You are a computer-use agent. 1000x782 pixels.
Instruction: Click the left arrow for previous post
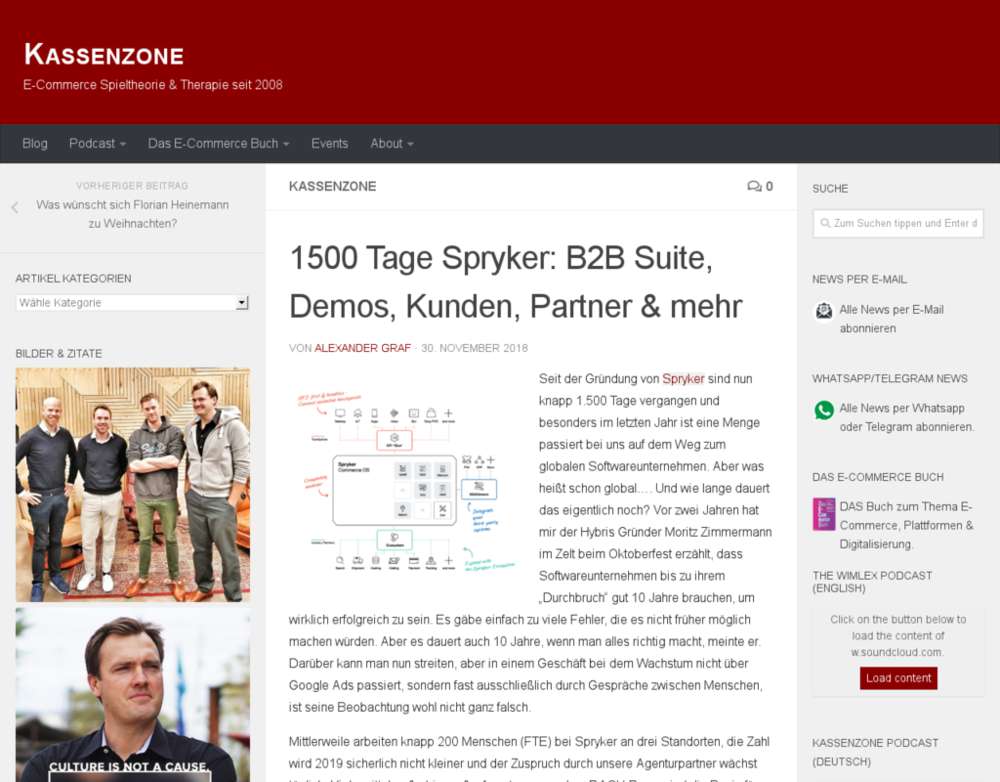tap(15, 207)
